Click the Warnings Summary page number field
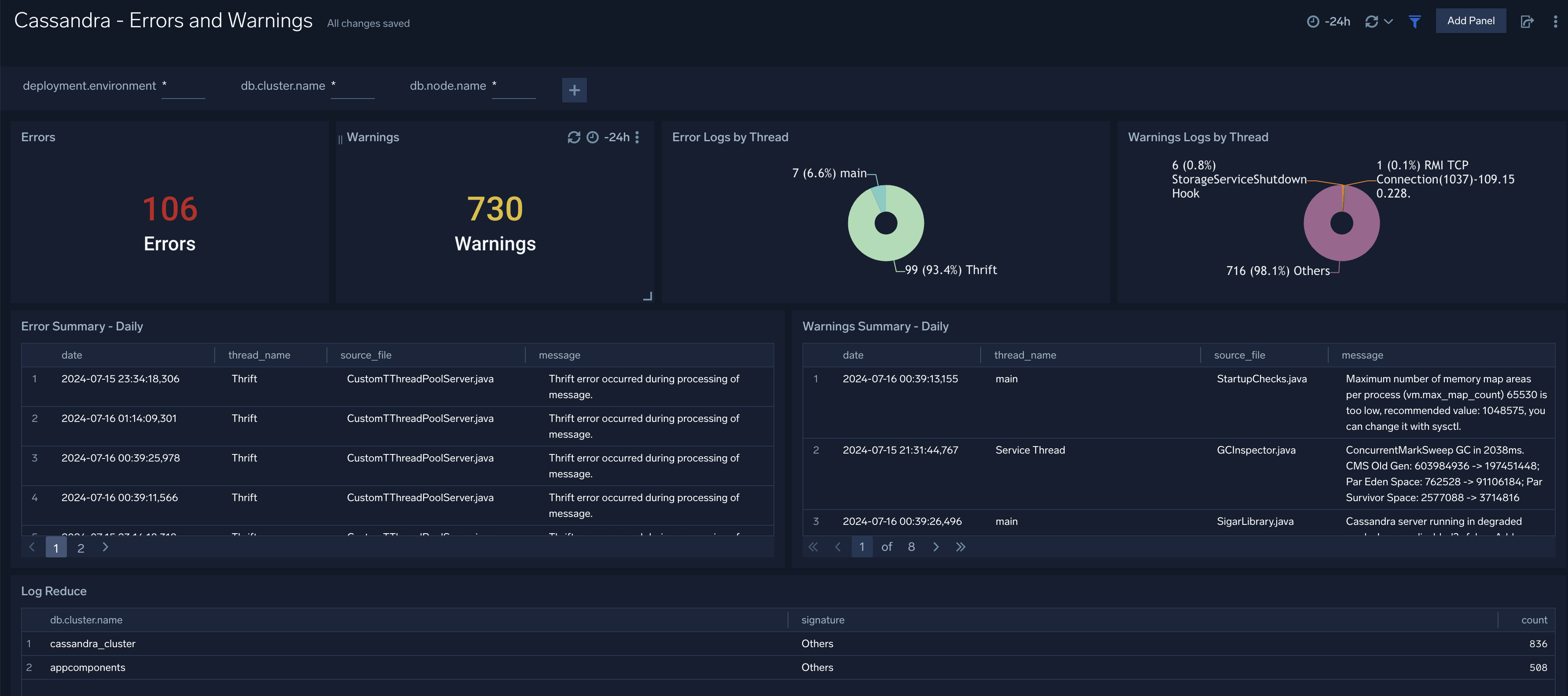 click(861, 547)
